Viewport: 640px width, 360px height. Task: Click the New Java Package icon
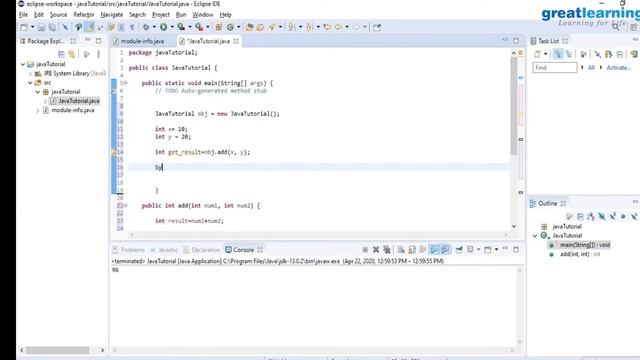point(219,27)
